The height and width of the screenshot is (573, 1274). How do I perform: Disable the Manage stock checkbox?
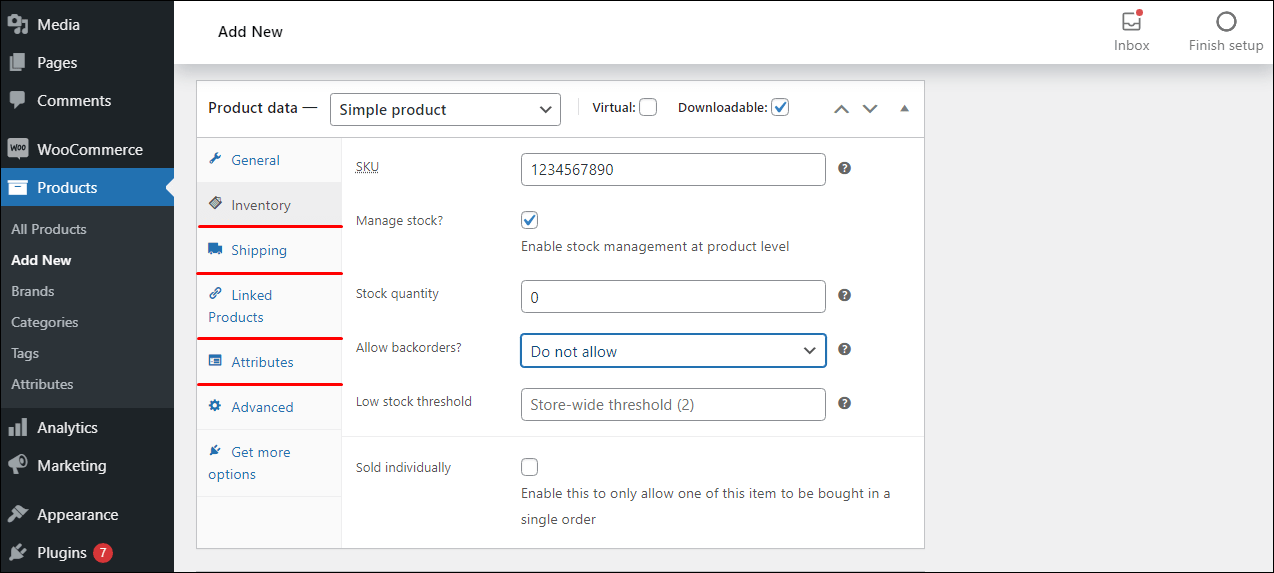pos(530,220)
